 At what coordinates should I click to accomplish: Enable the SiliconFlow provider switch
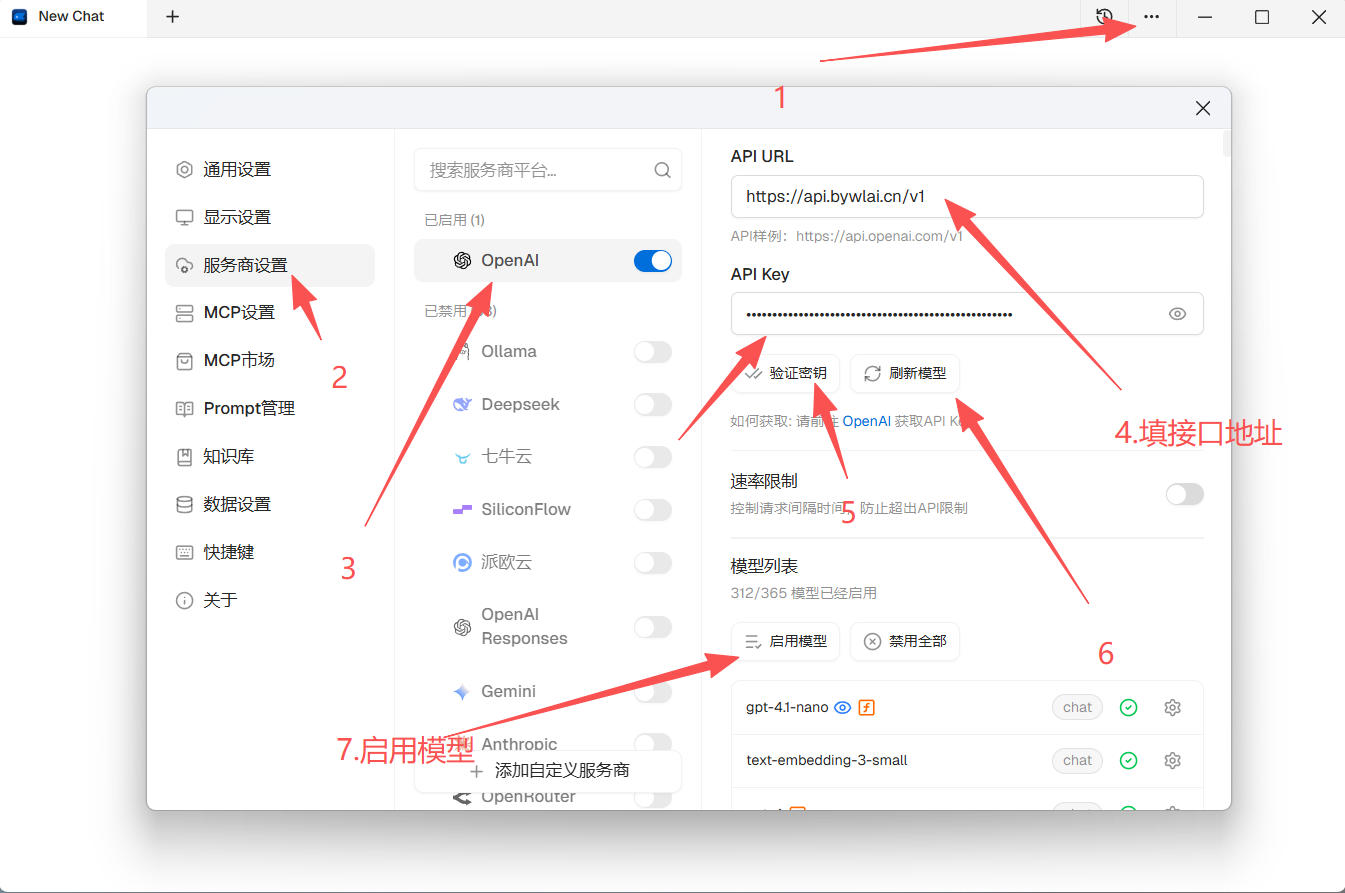(652, 509)
